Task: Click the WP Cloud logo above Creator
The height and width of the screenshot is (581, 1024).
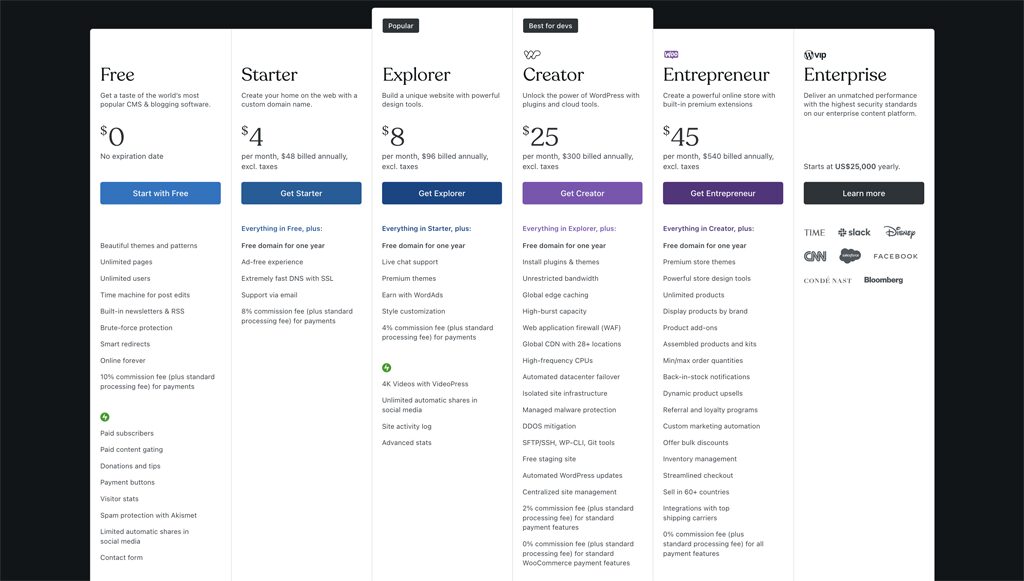Action: (532, 55)
